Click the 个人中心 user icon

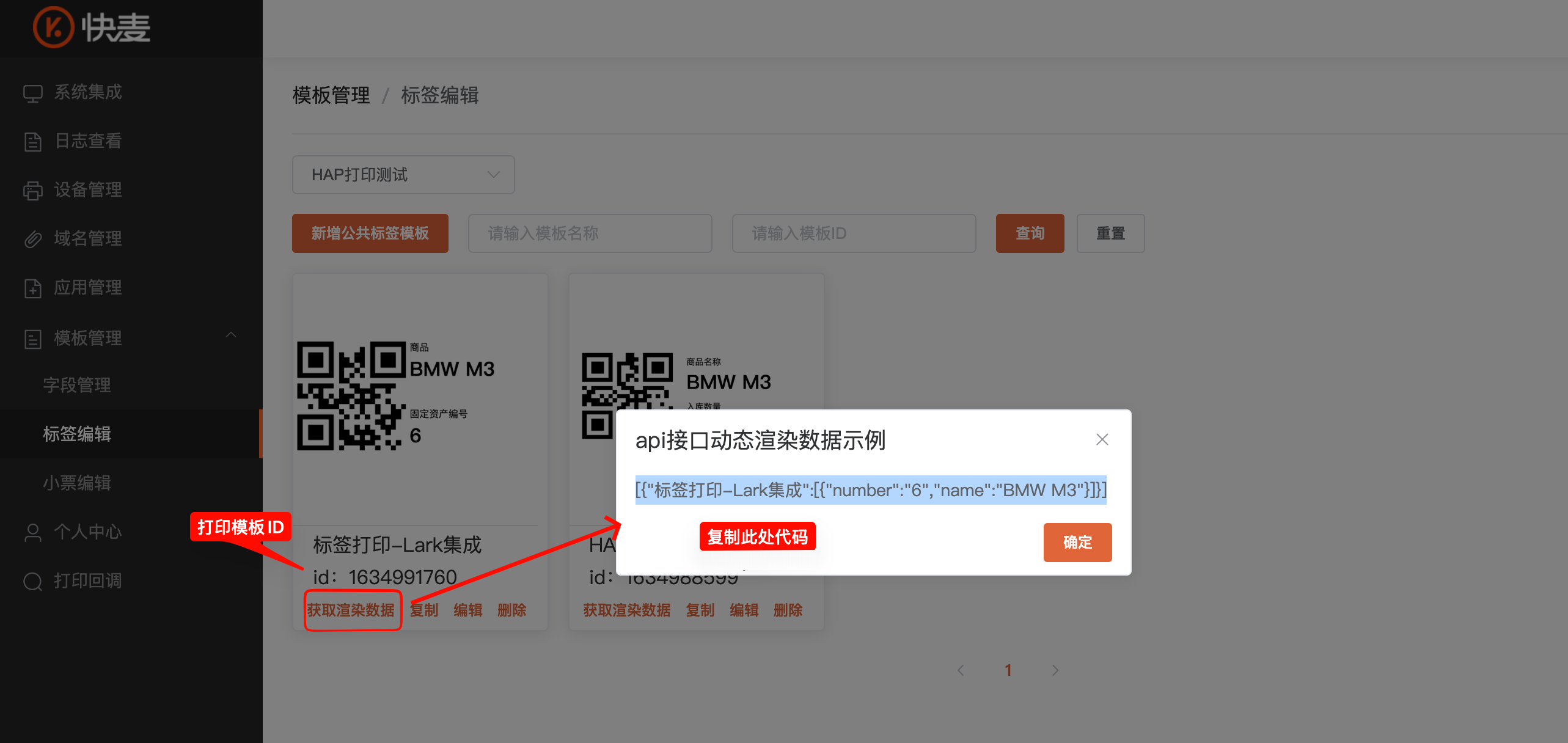[32, 532]
